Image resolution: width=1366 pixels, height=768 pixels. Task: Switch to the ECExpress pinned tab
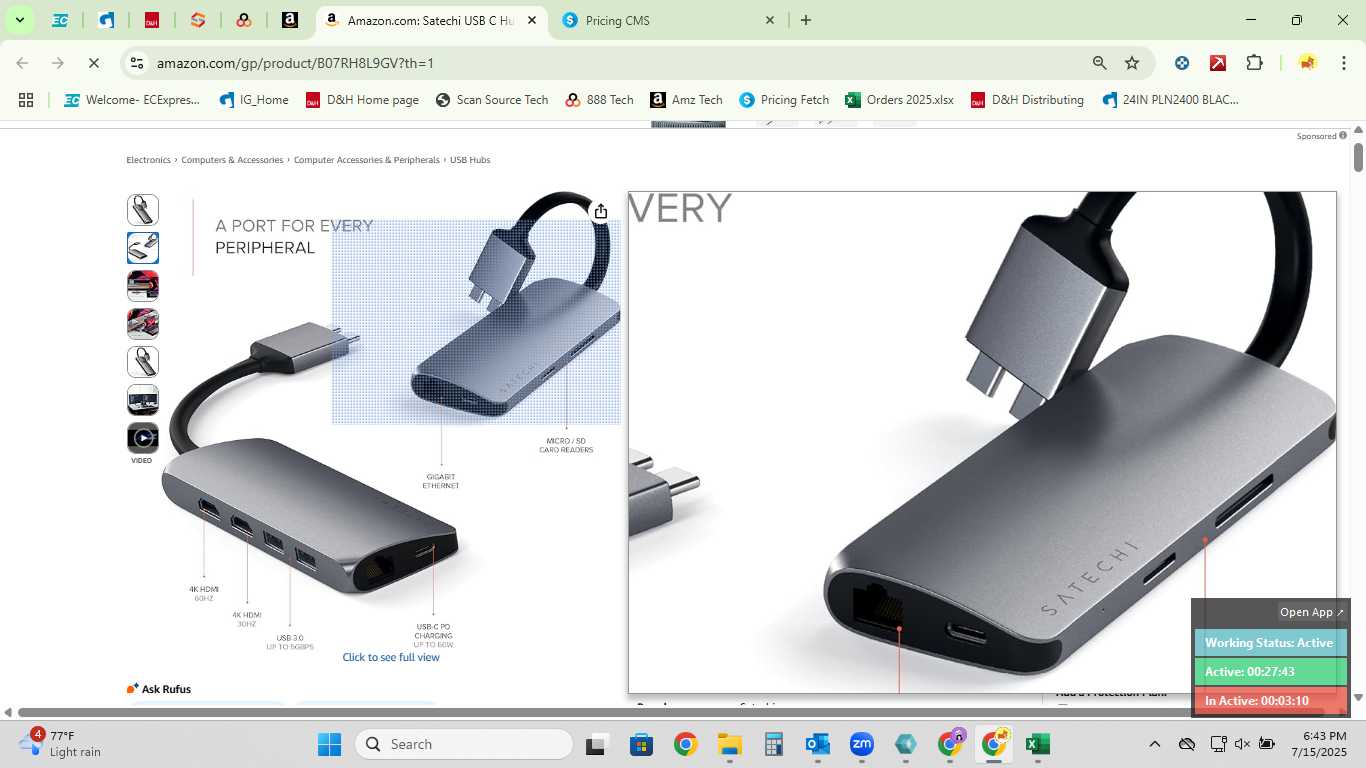(60, 20)
